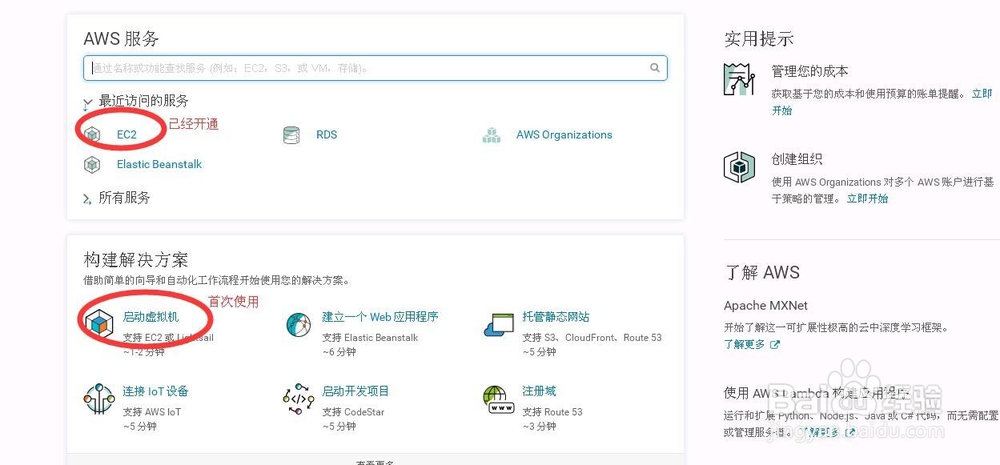Image resolution: width=1000 pixels, height=465 pixels.
Task: Open the 启动开发项目 link
Action: pos(355,391)
